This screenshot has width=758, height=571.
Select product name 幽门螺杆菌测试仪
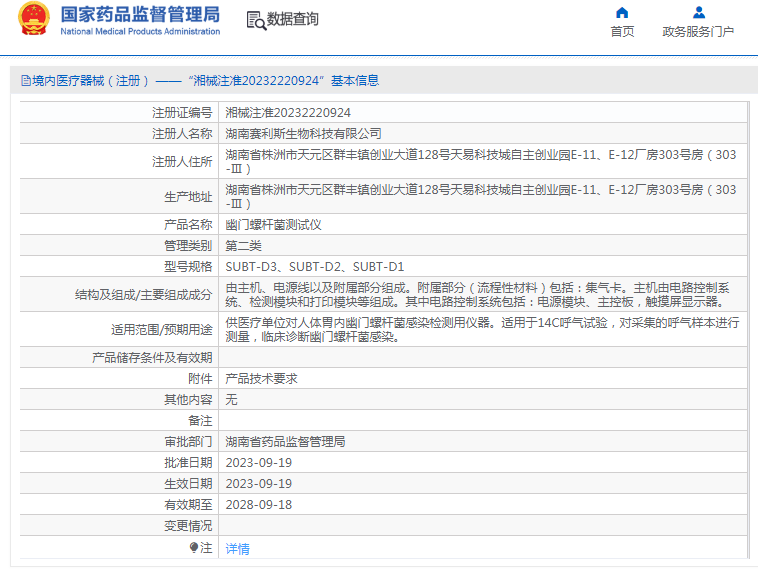(x=273, y=225)
